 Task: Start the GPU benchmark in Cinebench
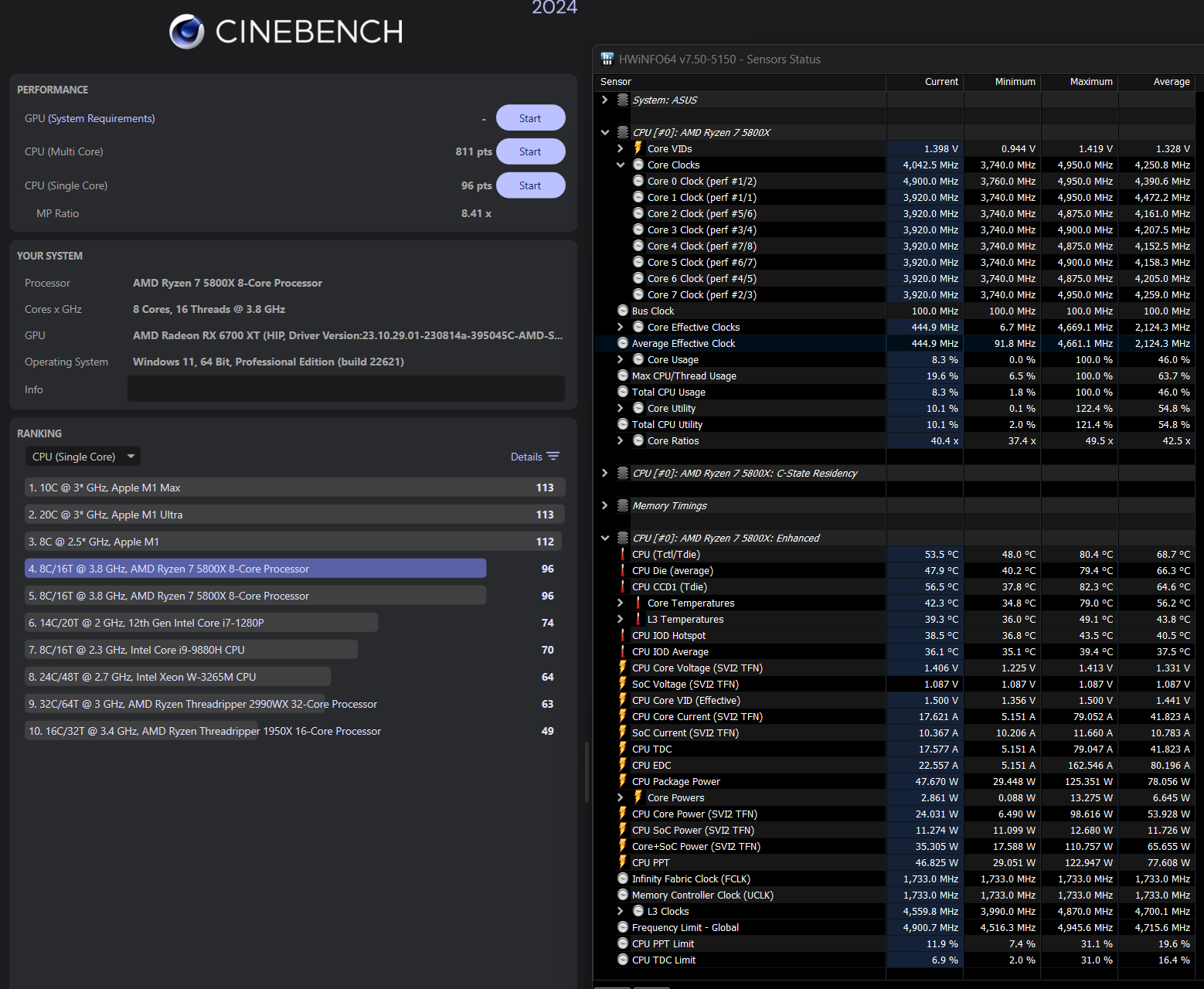click(530, 118)
